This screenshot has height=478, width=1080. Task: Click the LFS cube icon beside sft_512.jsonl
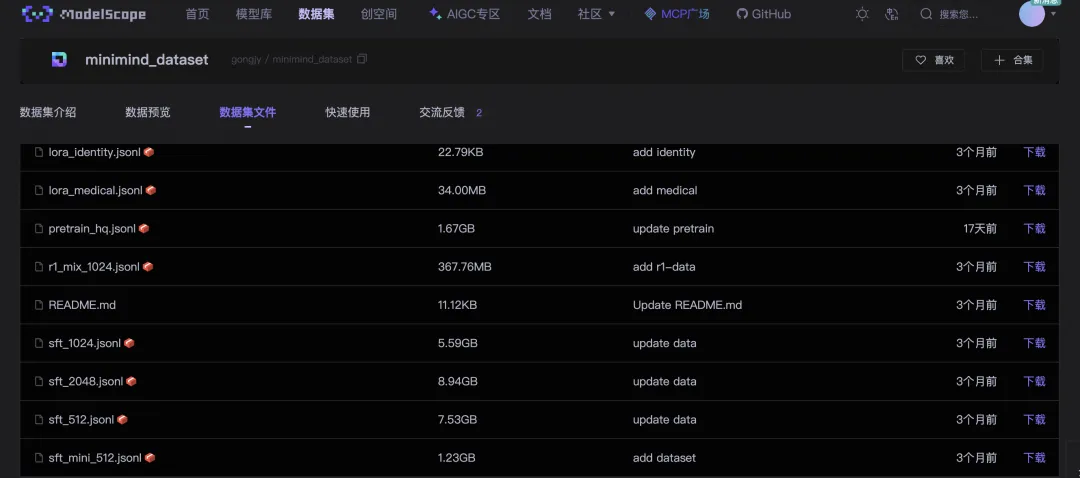[122, 419]
